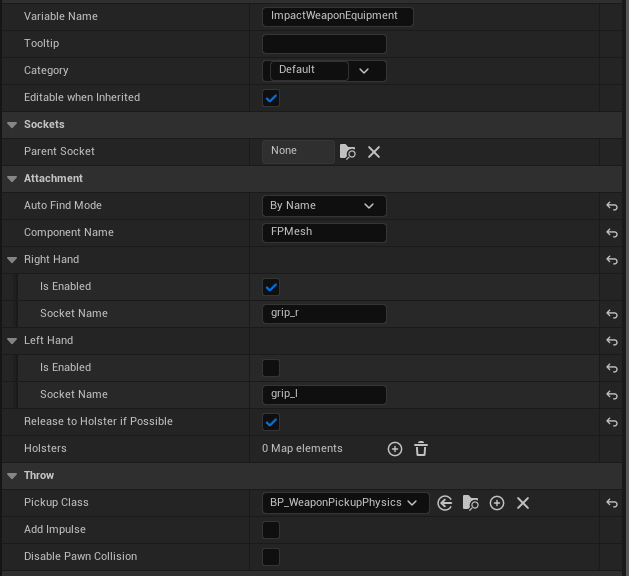Collapse the Throw section
The width and height of the screenshot is (629, 576).
point(12,476)
